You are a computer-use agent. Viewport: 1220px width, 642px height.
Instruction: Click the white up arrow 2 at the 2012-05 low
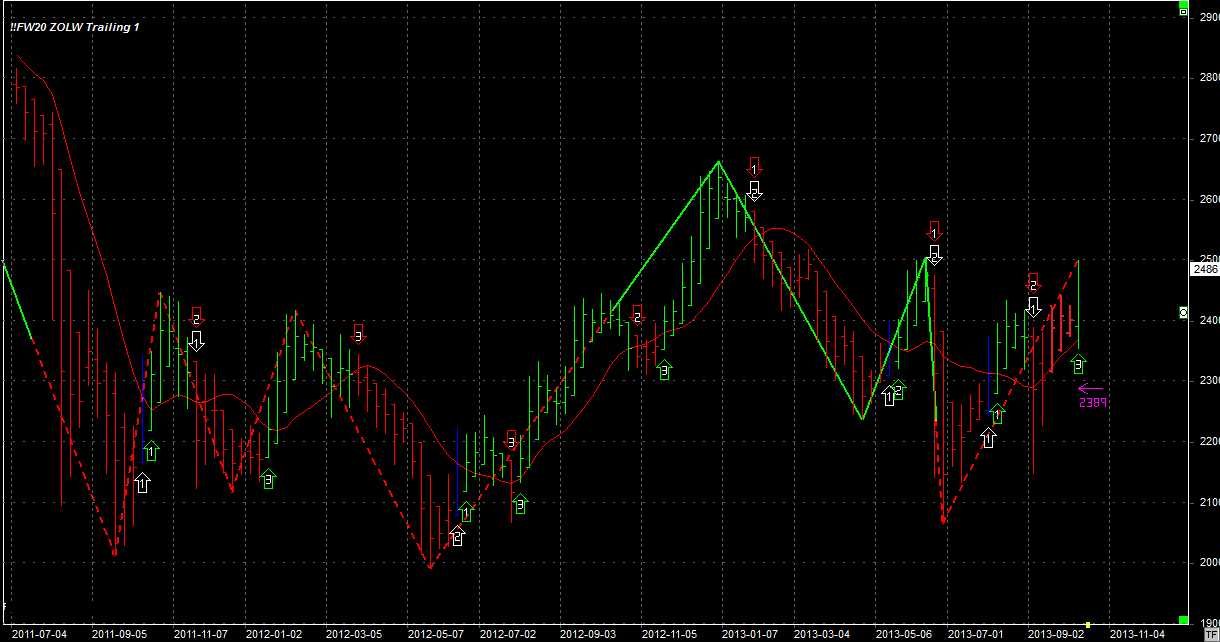coord(457,537)
